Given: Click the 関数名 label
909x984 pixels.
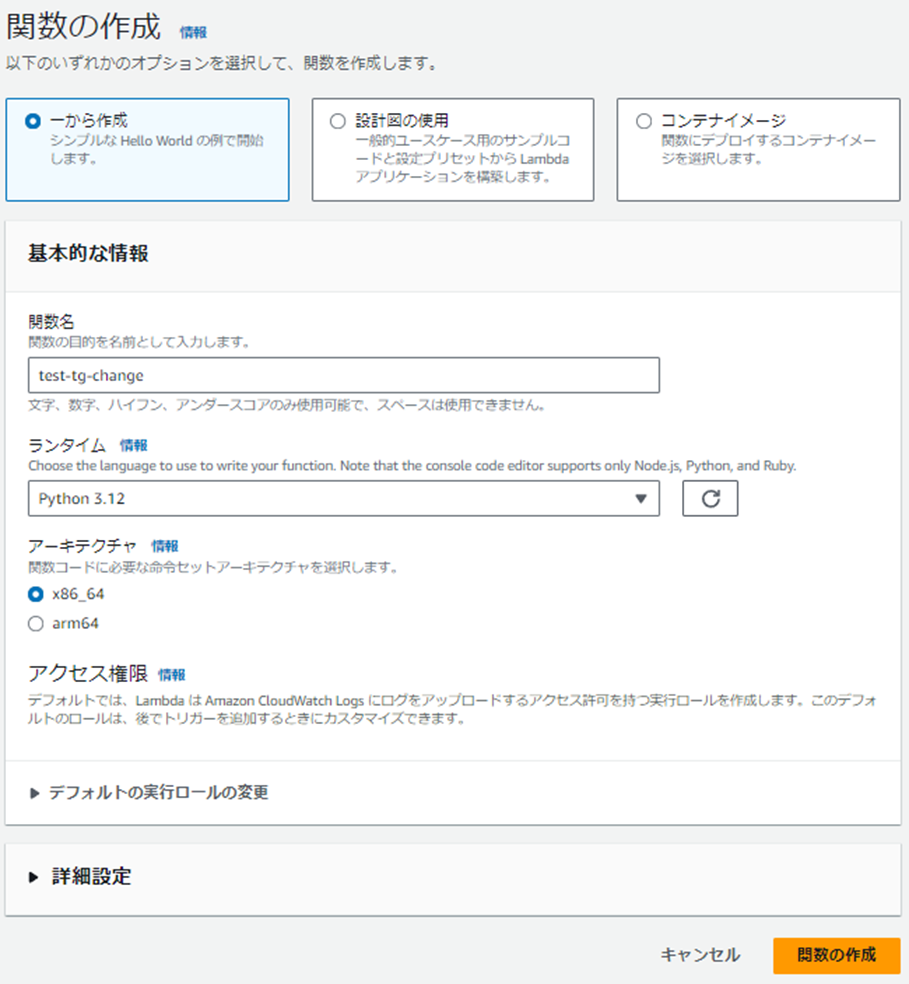Looking at the screenshot, I should [x=51, y=322].
